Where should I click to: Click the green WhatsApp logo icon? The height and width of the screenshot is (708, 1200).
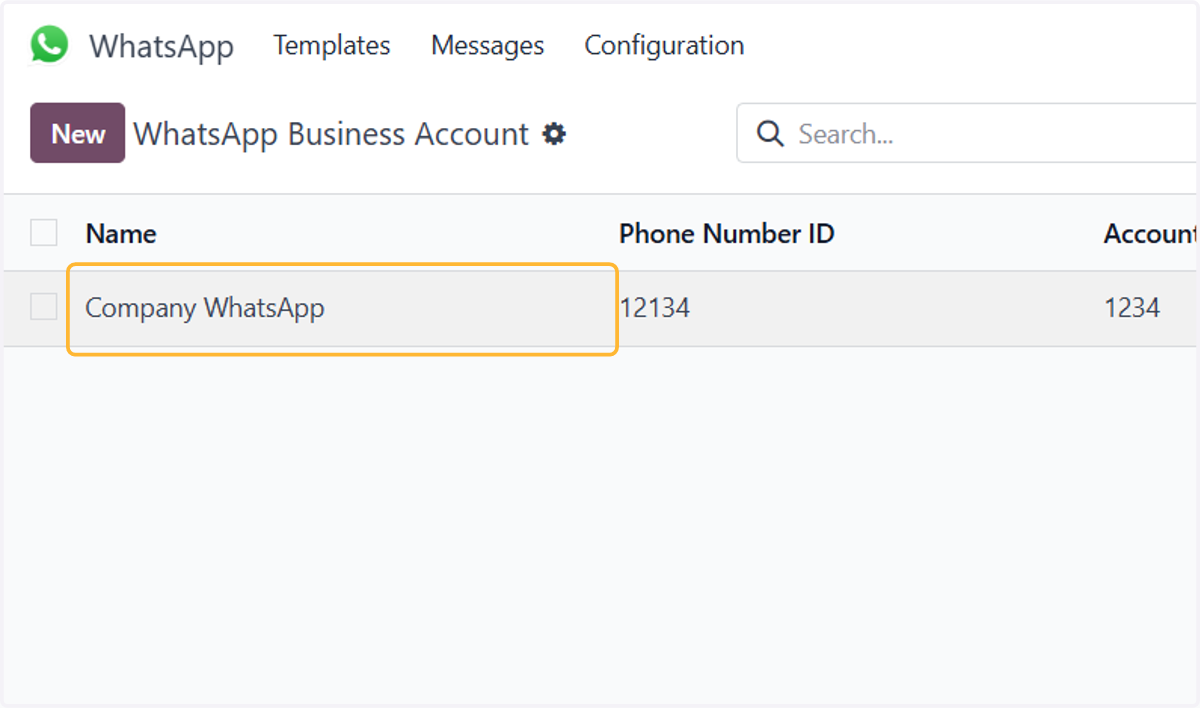pos(49,45)
